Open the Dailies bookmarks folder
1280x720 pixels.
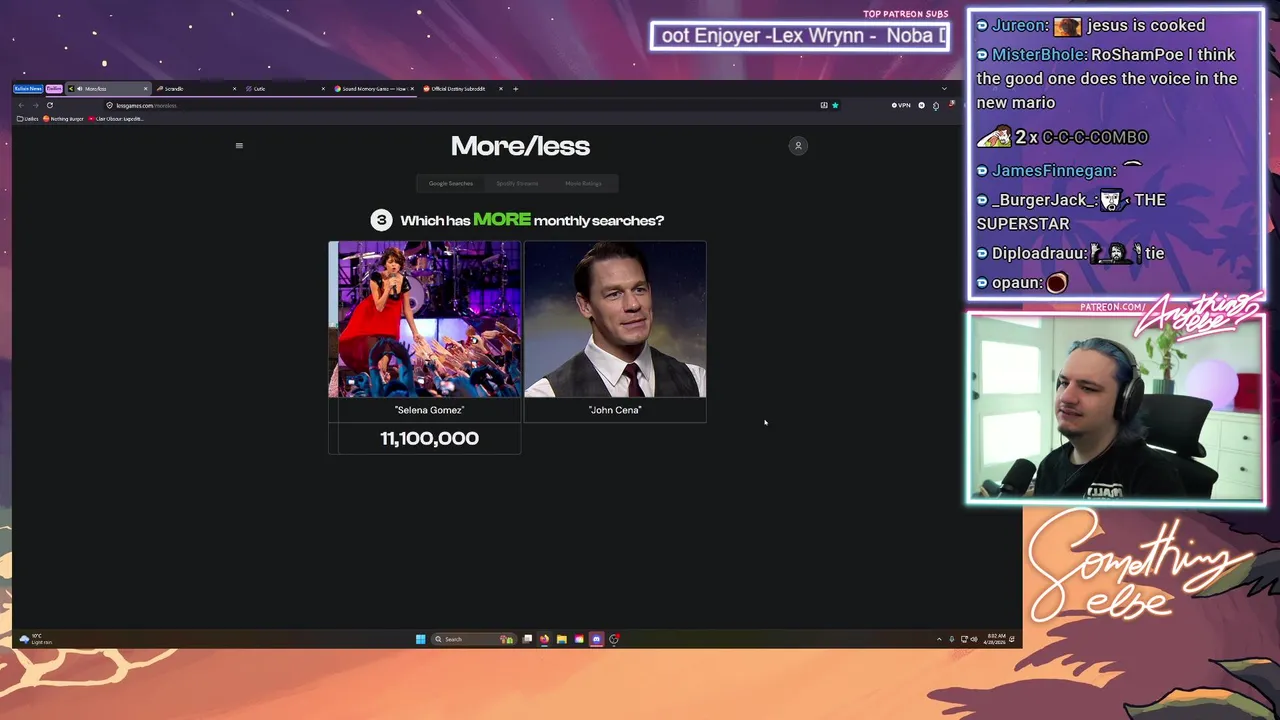(28, 119)
